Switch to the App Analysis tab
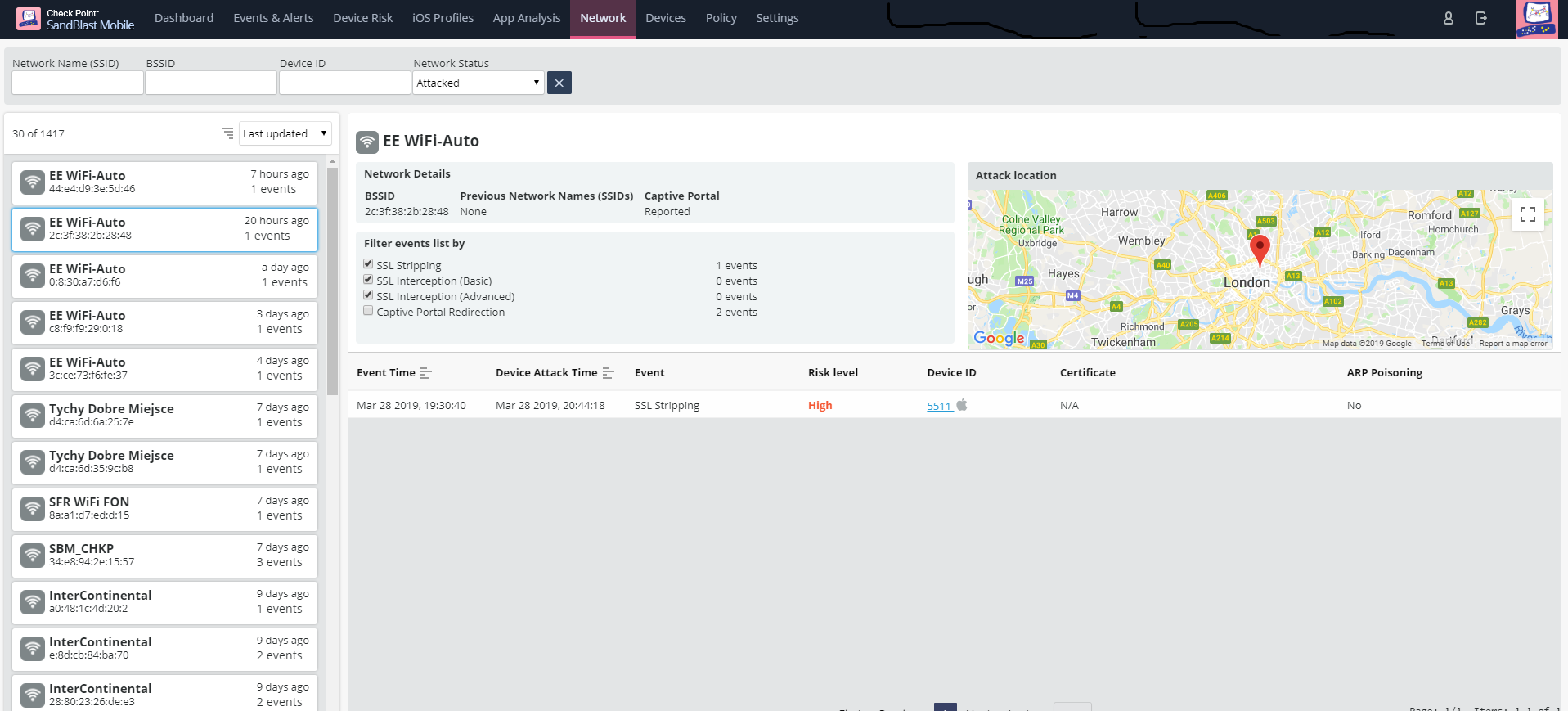Image resolution: width=1568 pixels, height=711 pixels. point(527,18)
